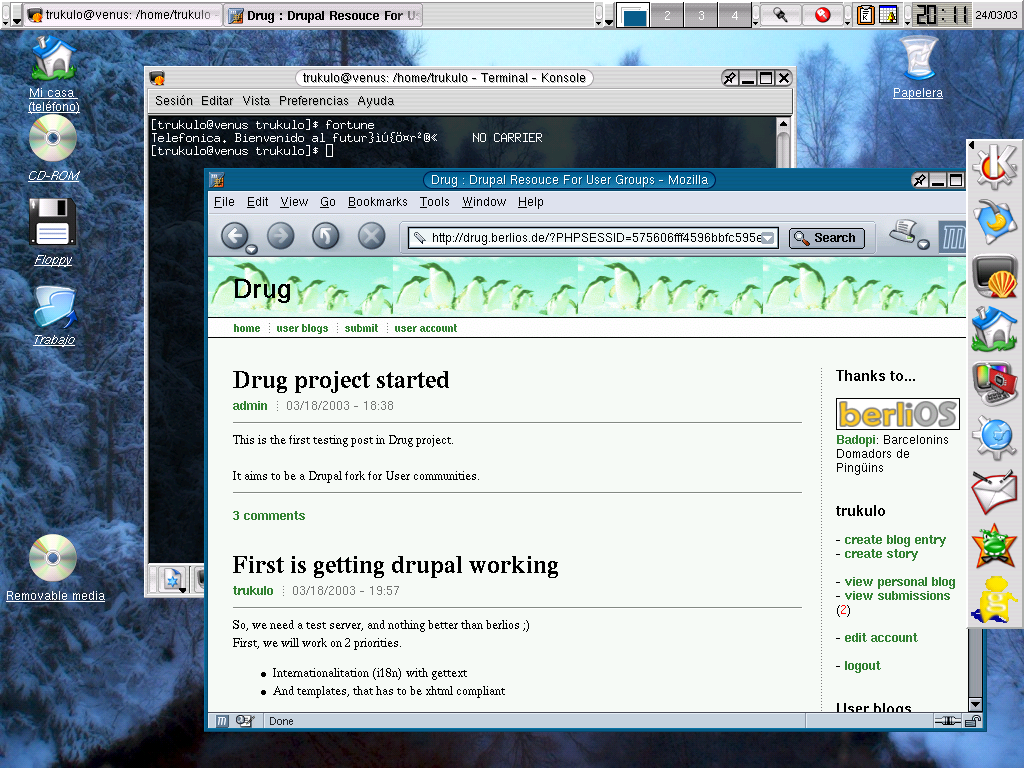Click create story link

pos(881,554)
